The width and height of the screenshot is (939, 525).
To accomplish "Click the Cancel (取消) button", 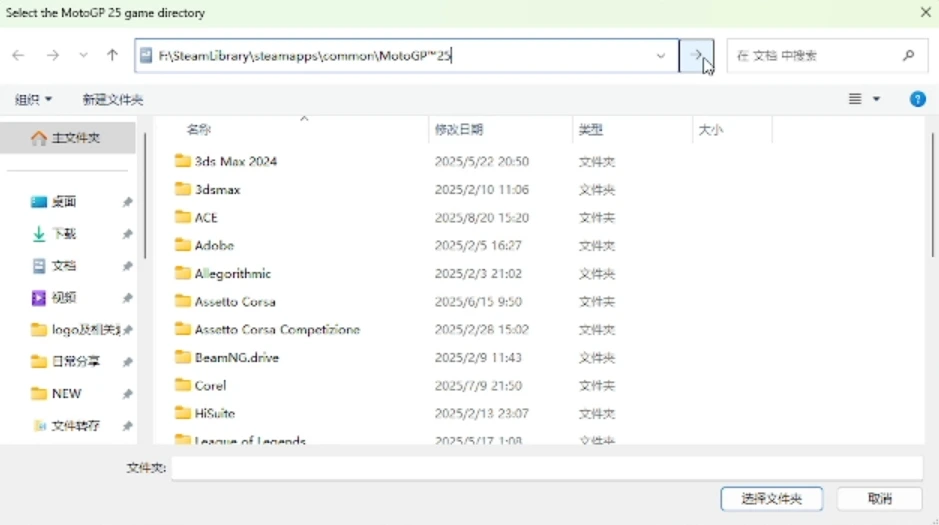I will 879,498.
